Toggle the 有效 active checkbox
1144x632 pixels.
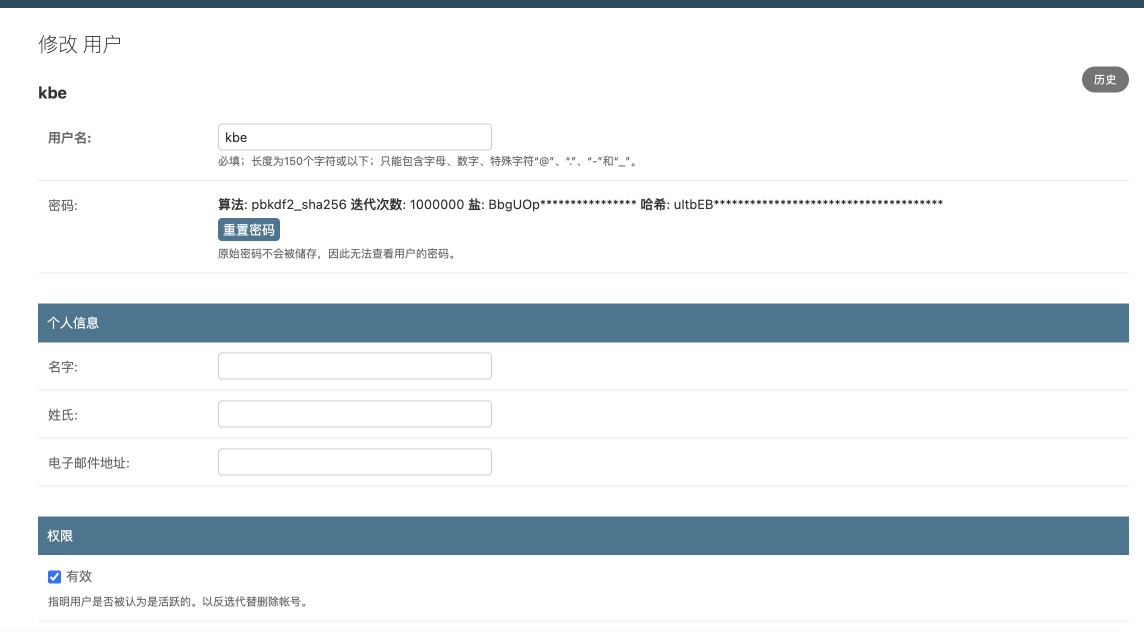(x=55, y=577)
